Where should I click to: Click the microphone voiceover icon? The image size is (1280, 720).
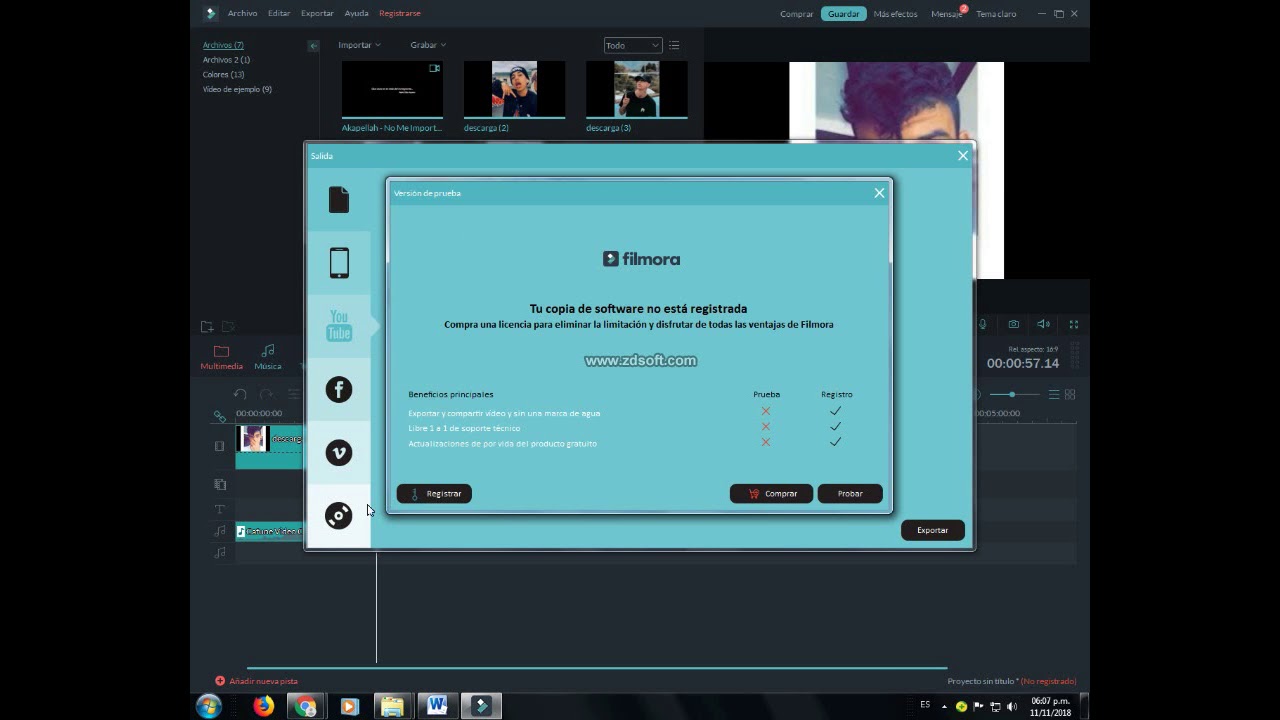click(x=983, y=324)
